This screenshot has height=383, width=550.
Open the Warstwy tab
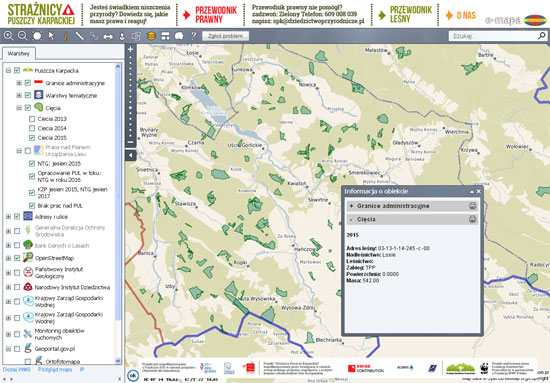coord(19,54)
